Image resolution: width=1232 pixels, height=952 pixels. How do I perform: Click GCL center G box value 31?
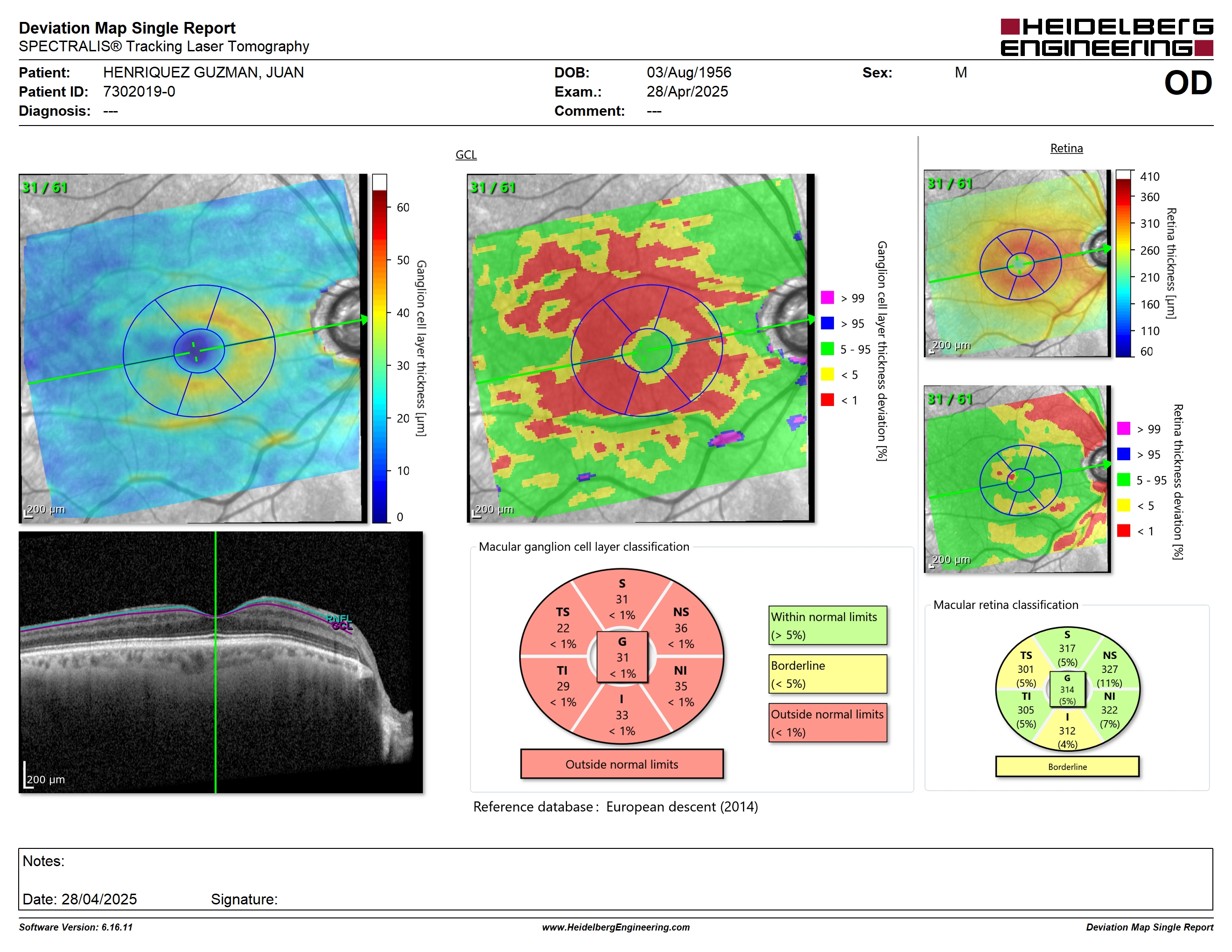622,657
